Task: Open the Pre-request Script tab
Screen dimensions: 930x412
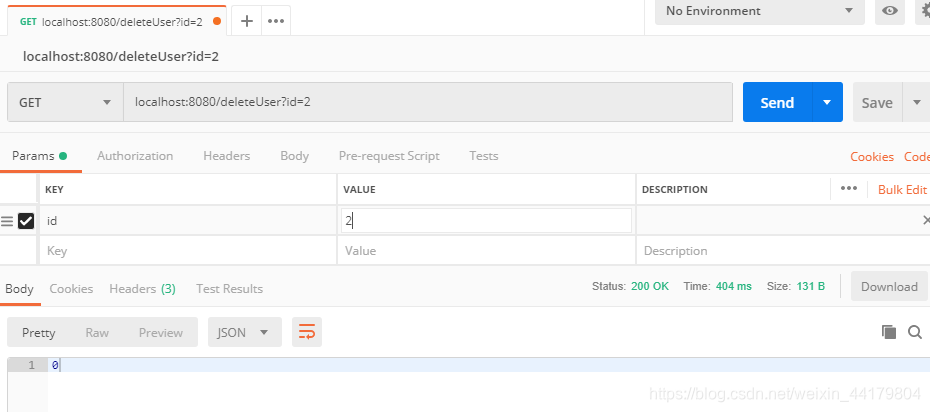Action: pyautogui.click(x=389, y=156)
